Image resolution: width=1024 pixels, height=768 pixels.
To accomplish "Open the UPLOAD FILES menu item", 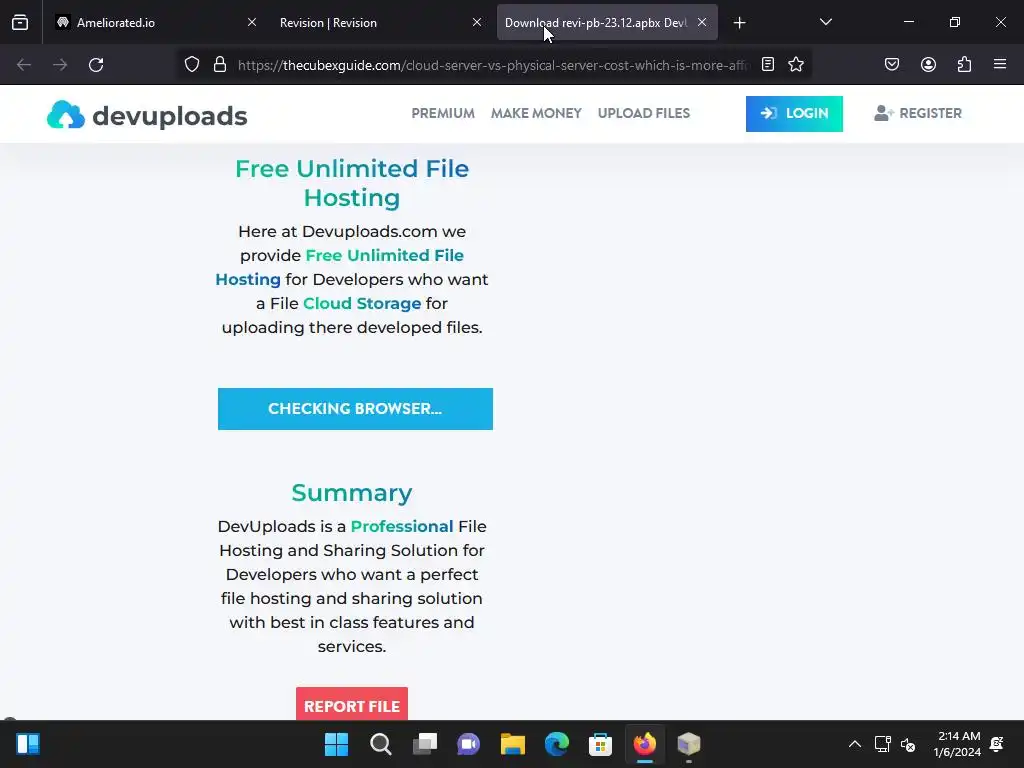I will pos(643,113).
